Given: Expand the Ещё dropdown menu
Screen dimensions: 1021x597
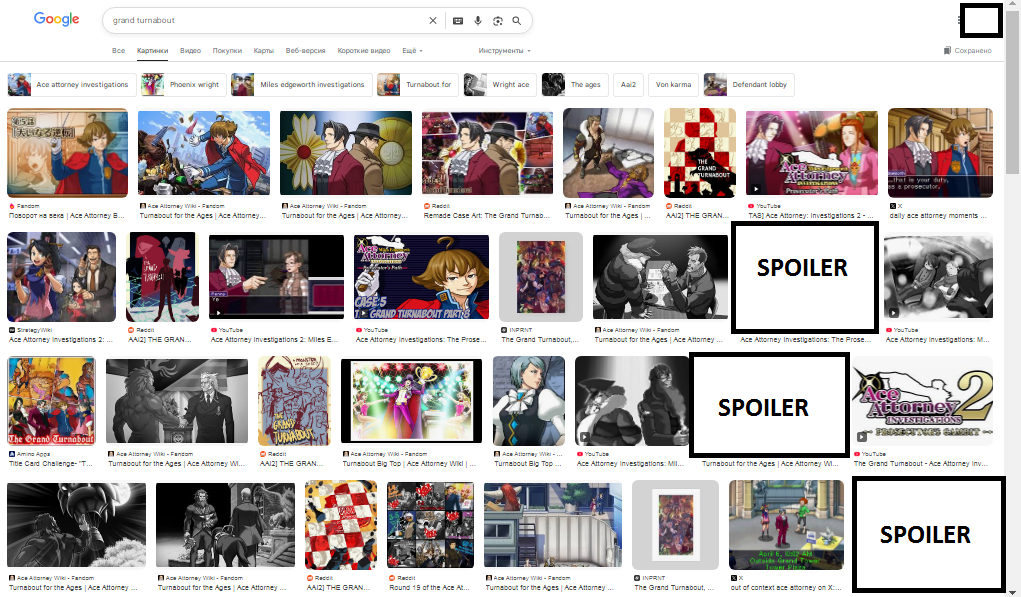Looking at the screenshot, I should (412, 51).
